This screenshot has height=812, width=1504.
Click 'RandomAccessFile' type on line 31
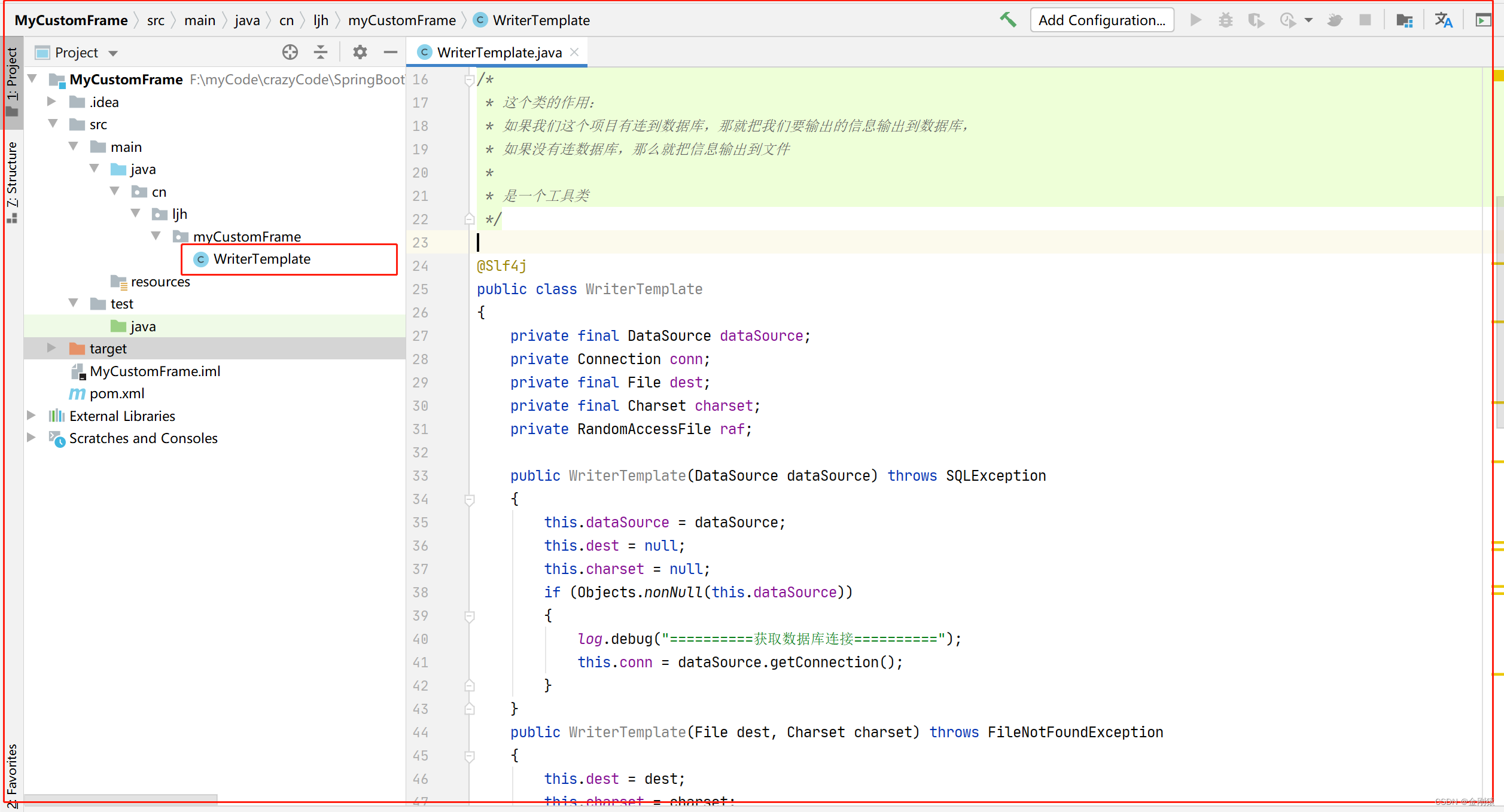(644, 429)
